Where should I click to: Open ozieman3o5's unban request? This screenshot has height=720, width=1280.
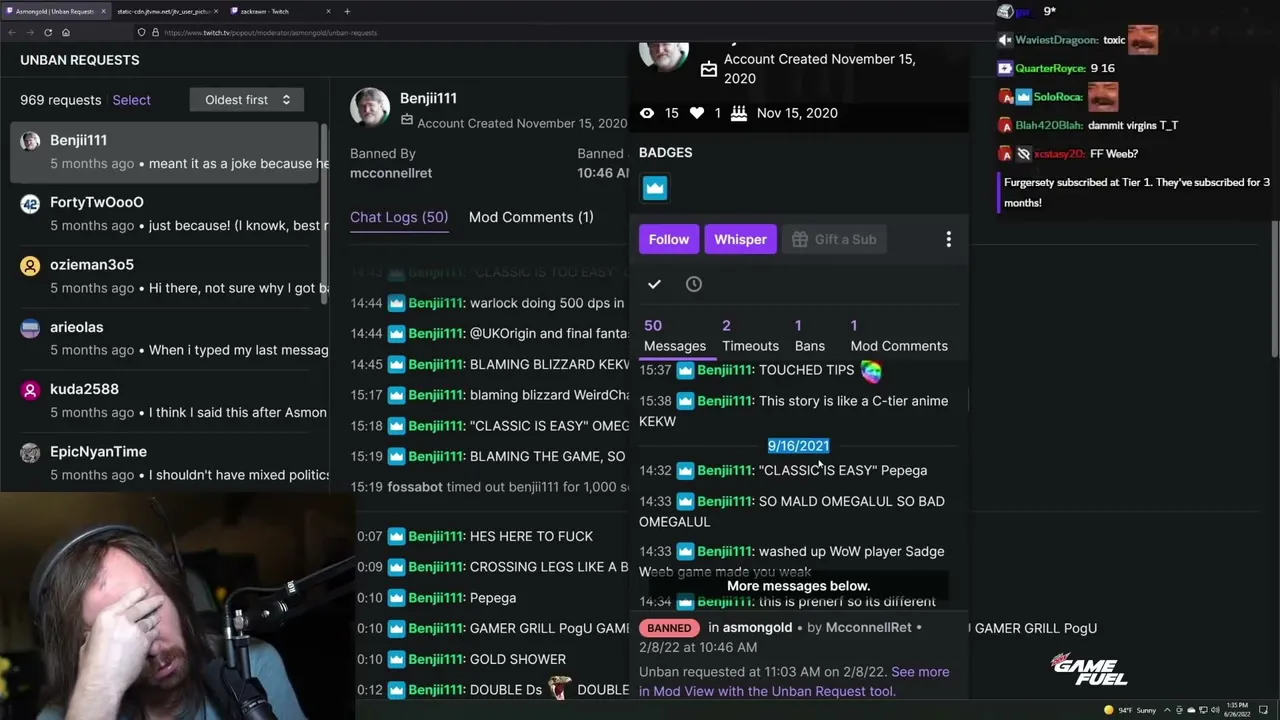(165, 276)
